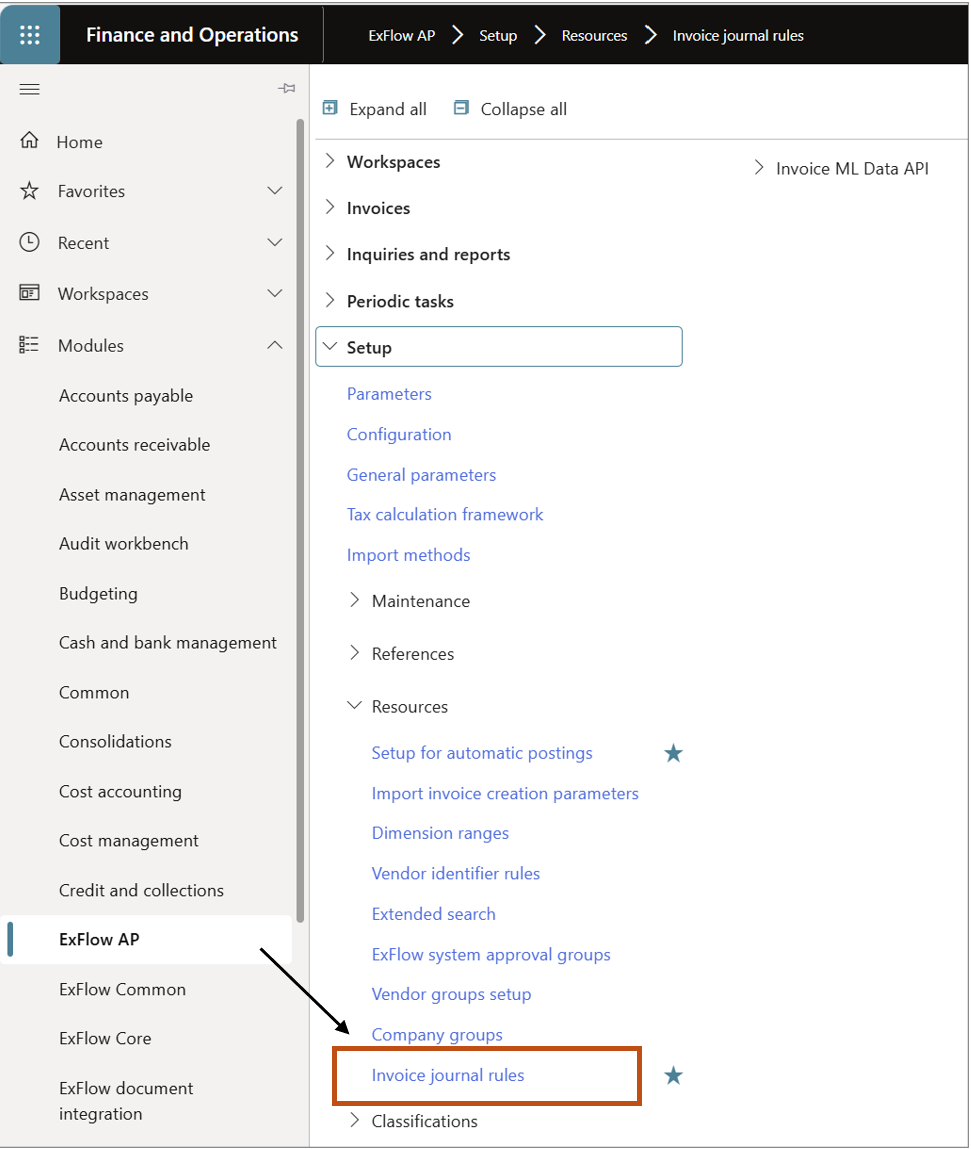
Task: Click the Recent clock icon
Action: [x=30, y=242]
